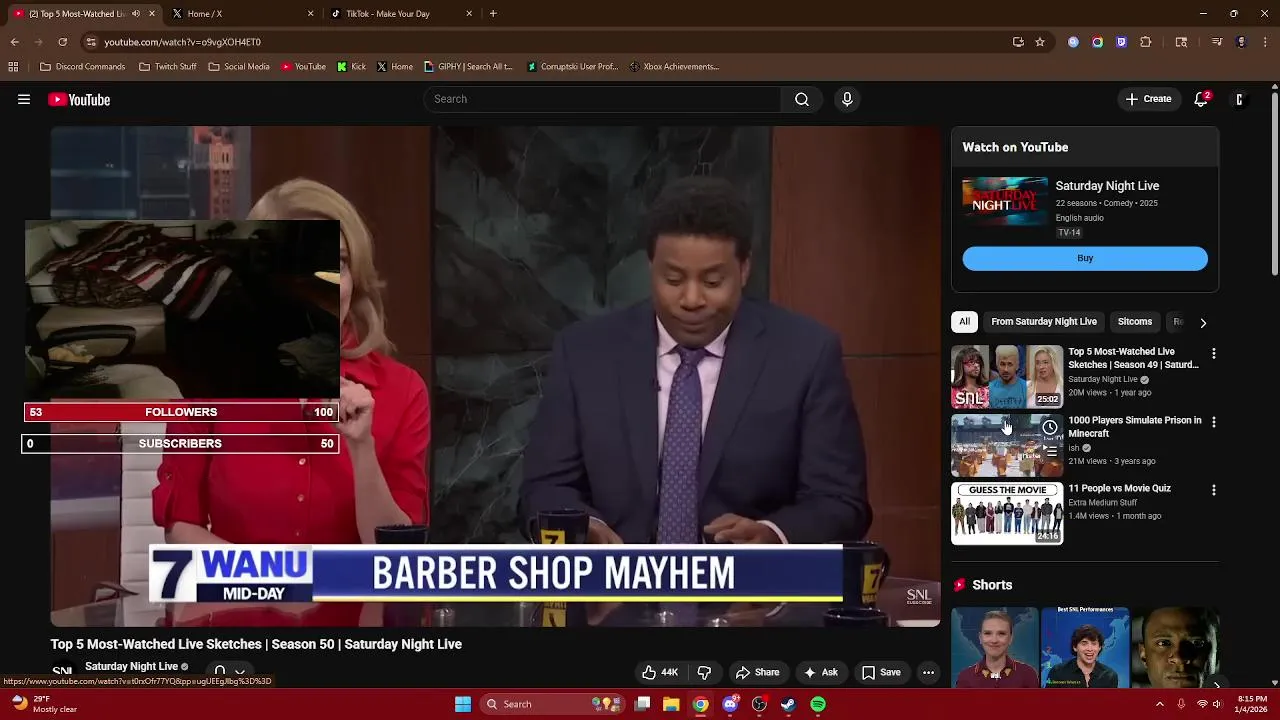
Task: Open Top 5 Season 49 video thumbnail
Action: 1007,377
